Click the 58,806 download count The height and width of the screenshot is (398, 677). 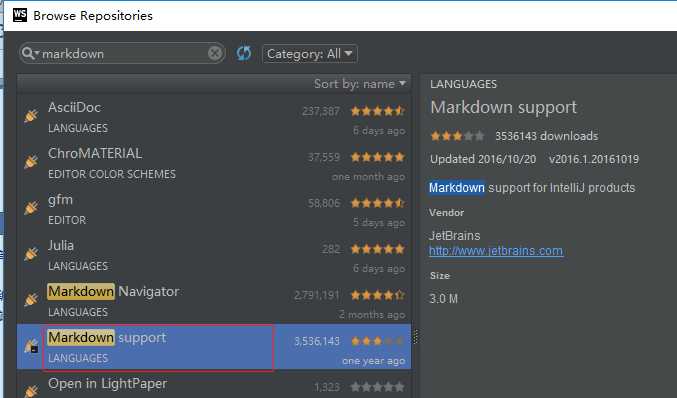pos(324,203)
